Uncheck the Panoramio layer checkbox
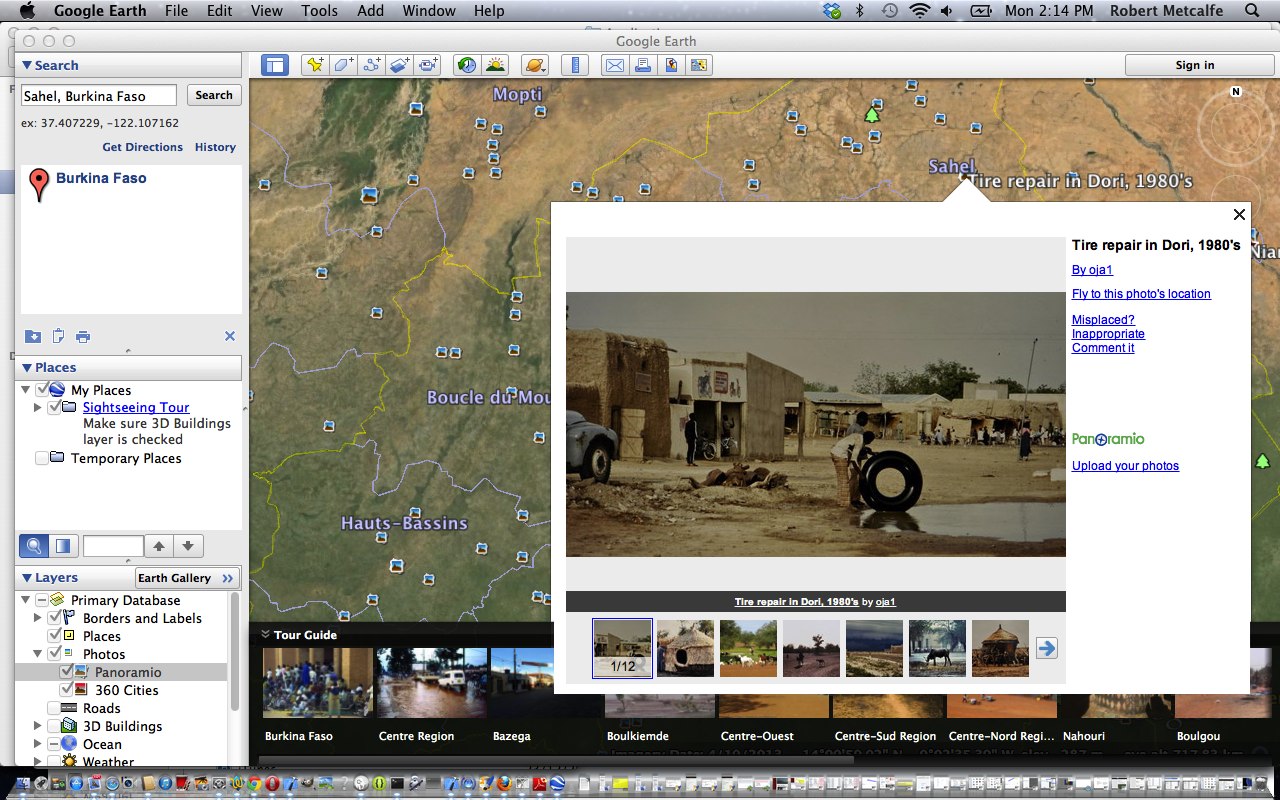Viewport: 1280px width, 800px height. pyautogui.click(x=66, y=672)
